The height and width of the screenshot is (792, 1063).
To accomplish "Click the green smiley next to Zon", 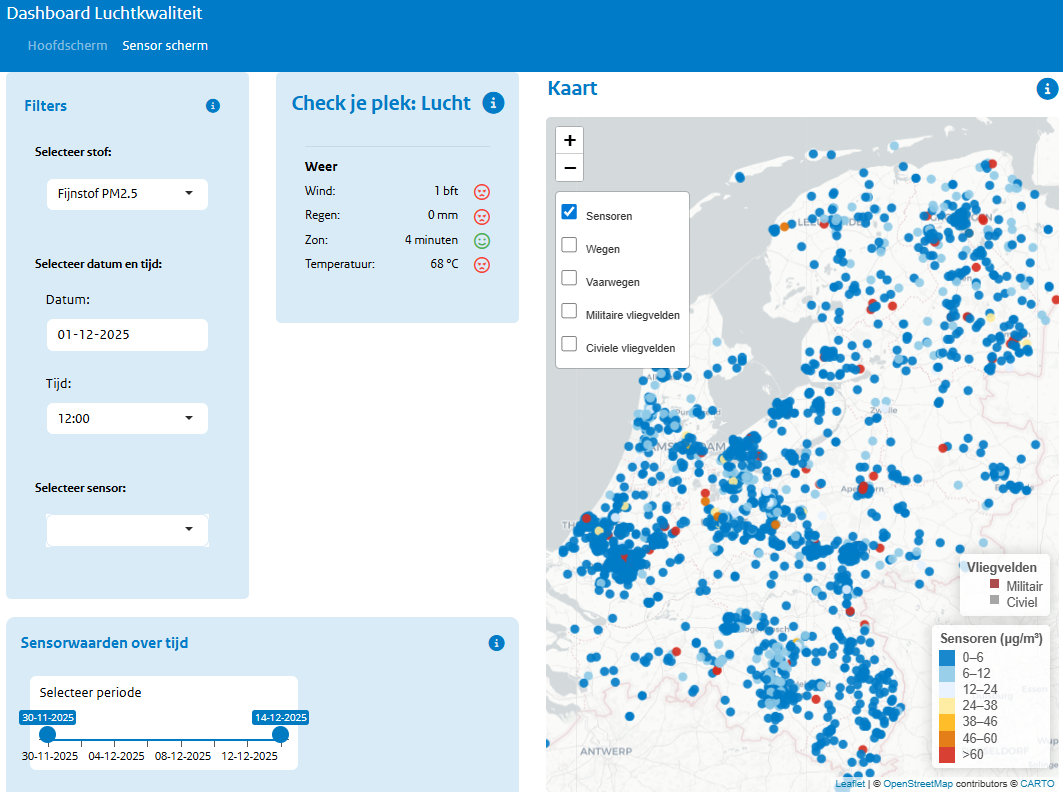I will point(481,241).
